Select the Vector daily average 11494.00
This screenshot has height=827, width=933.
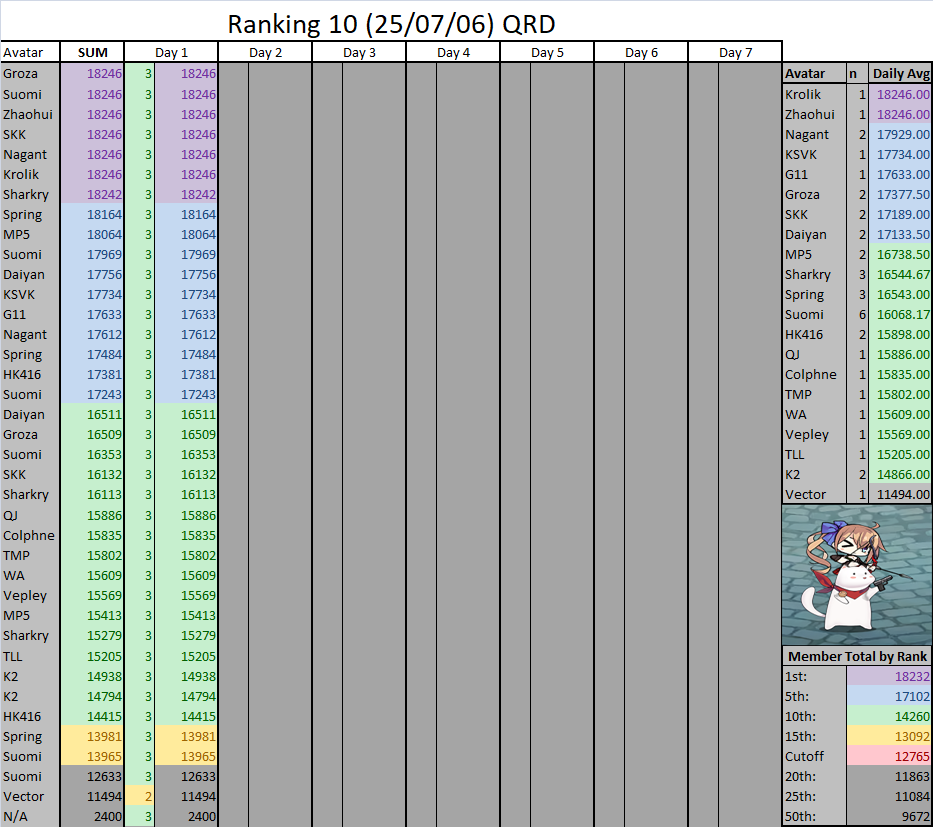point(901,494)
